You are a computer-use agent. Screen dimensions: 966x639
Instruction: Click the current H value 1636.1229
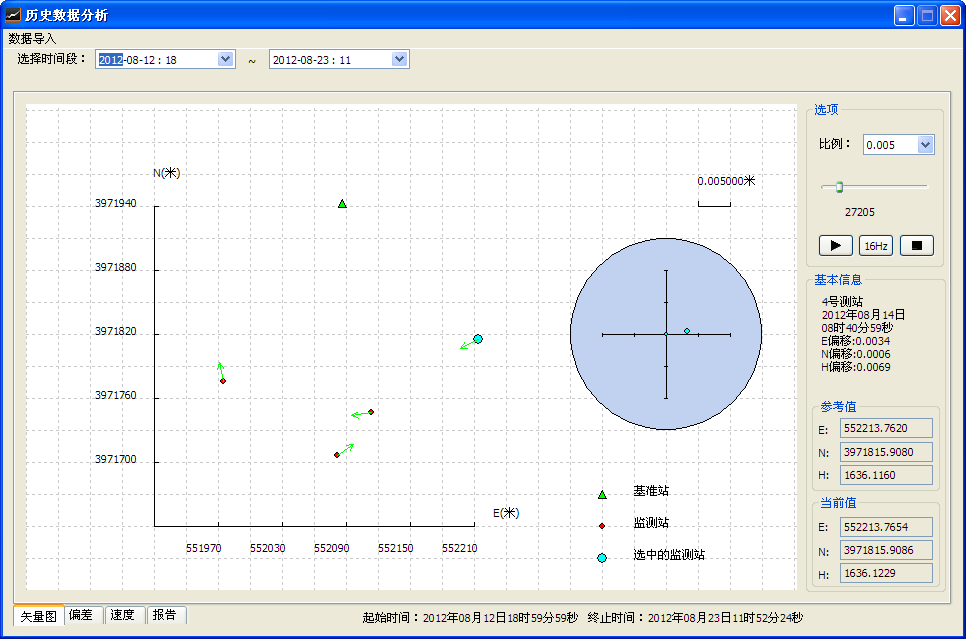[886, 573]
